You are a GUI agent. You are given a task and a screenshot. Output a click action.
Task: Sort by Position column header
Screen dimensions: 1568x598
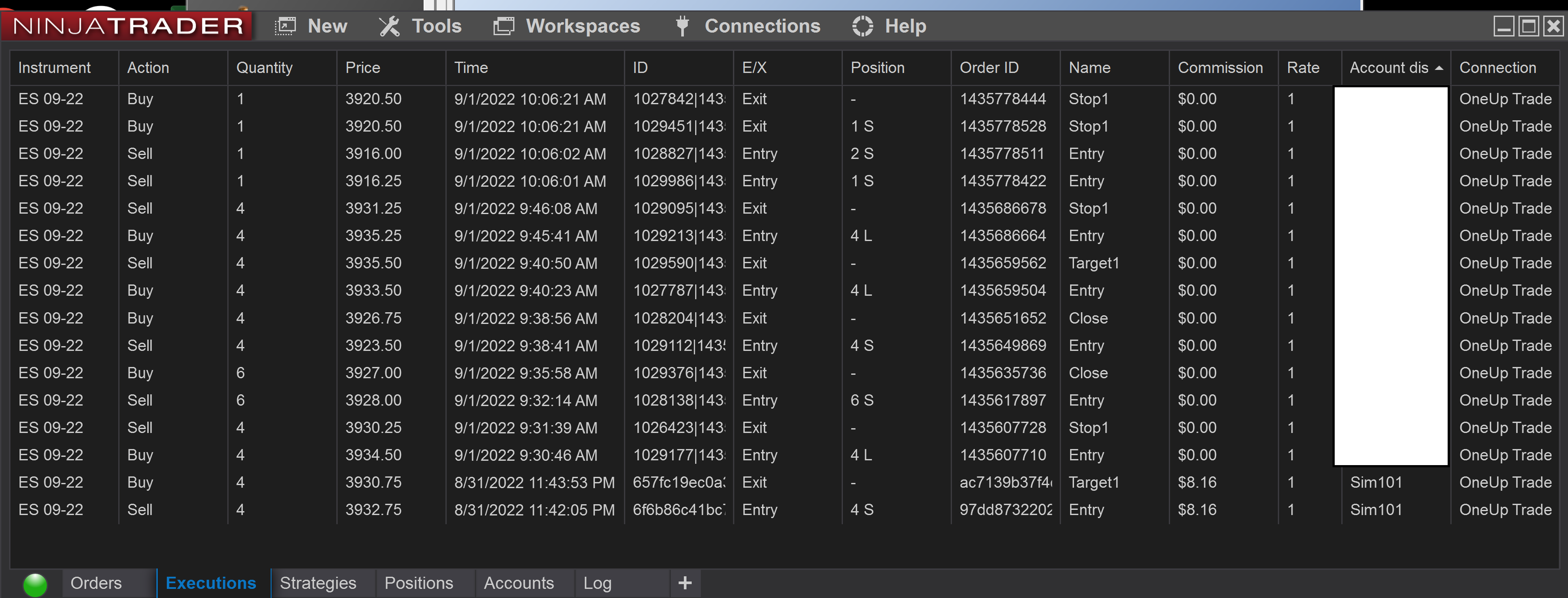pyautogui.click(x=896, y=67)
